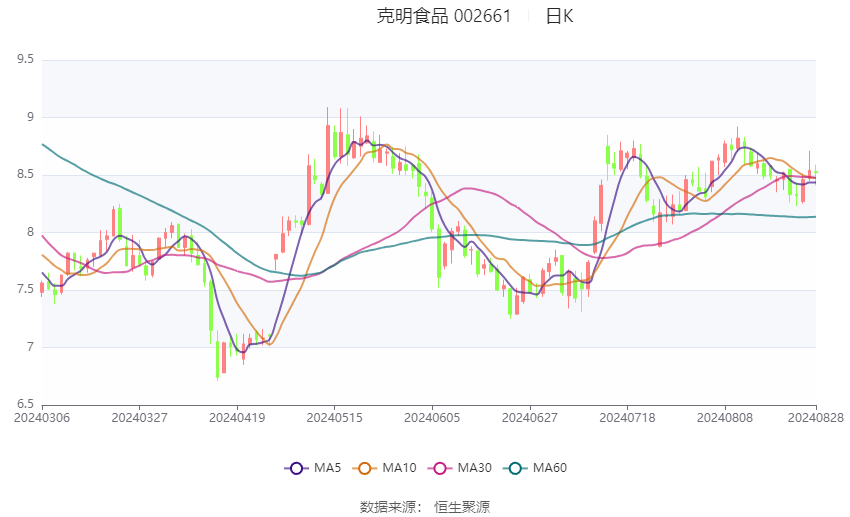This screenshot has width=850, height=517.
Task: Select the 20240718 date axis label
Action: tap(627, 418)
